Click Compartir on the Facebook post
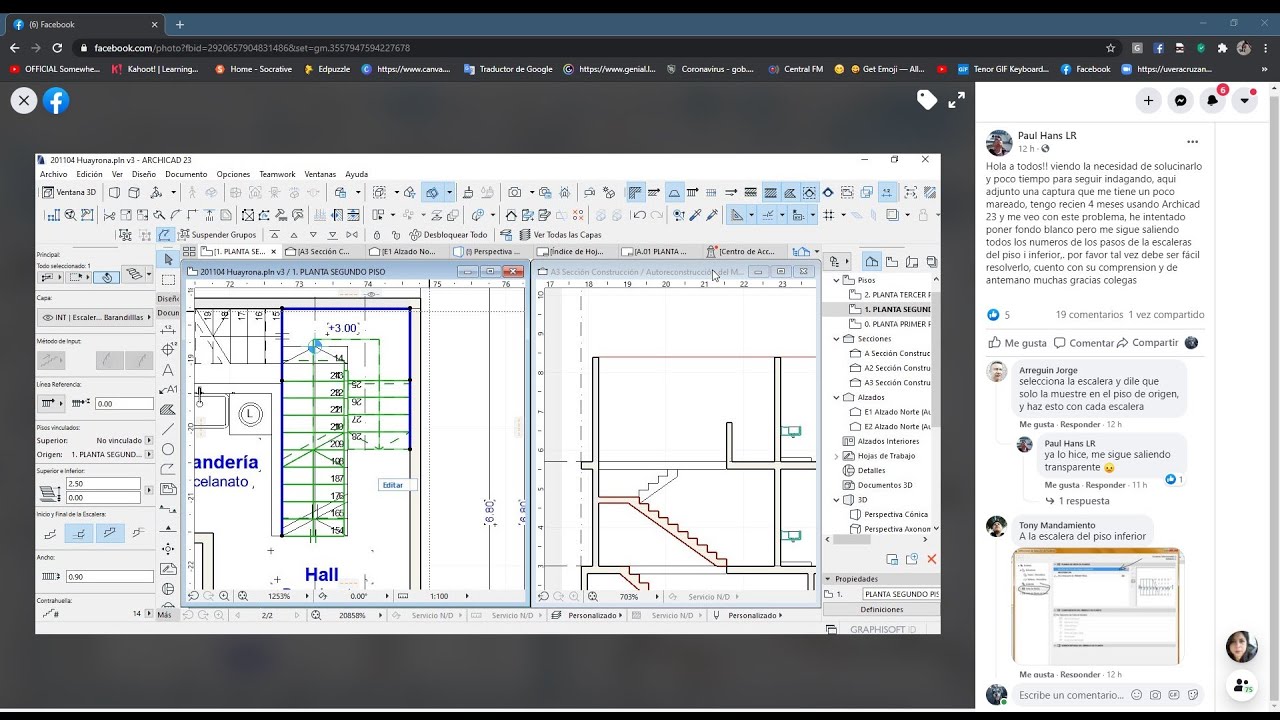 1147,343
